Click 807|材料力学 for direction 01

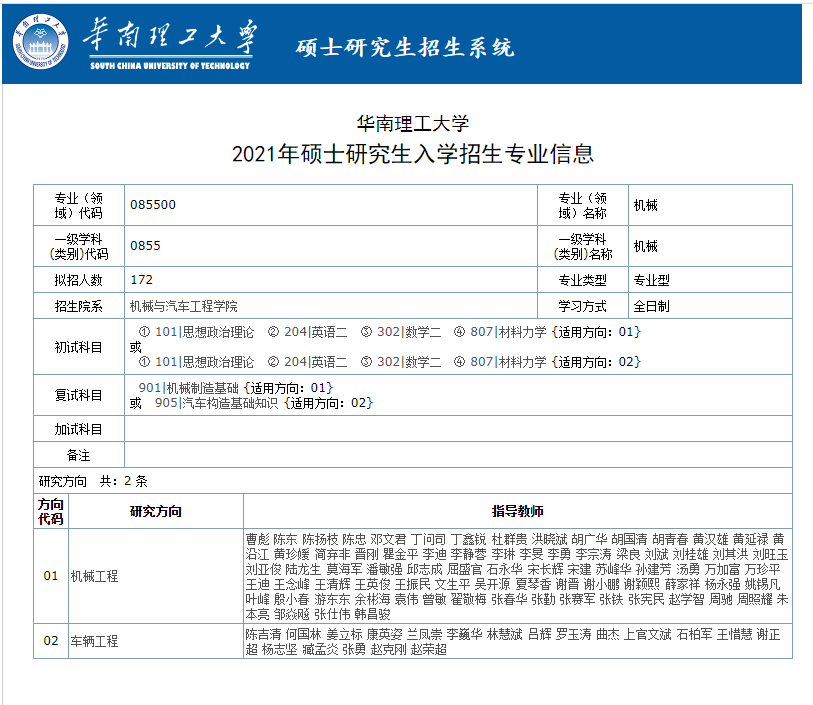508,332
